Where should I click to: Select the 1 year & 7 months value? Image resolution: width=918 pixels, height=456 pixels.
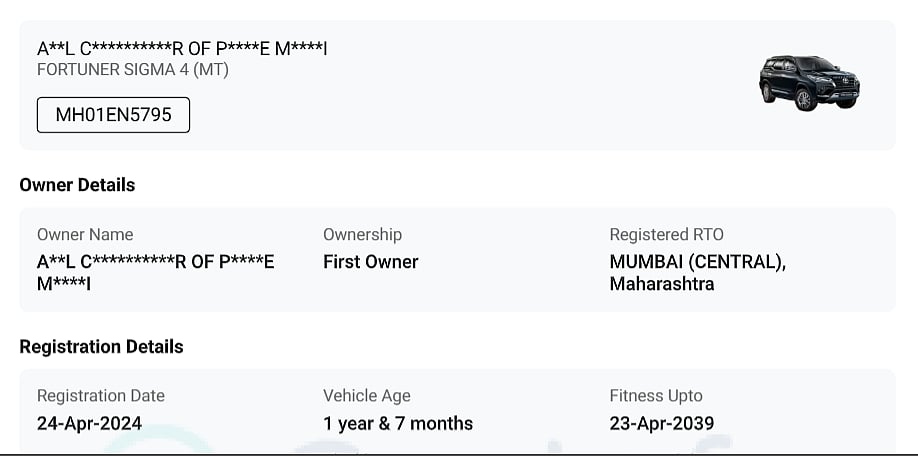coord(398,424)
